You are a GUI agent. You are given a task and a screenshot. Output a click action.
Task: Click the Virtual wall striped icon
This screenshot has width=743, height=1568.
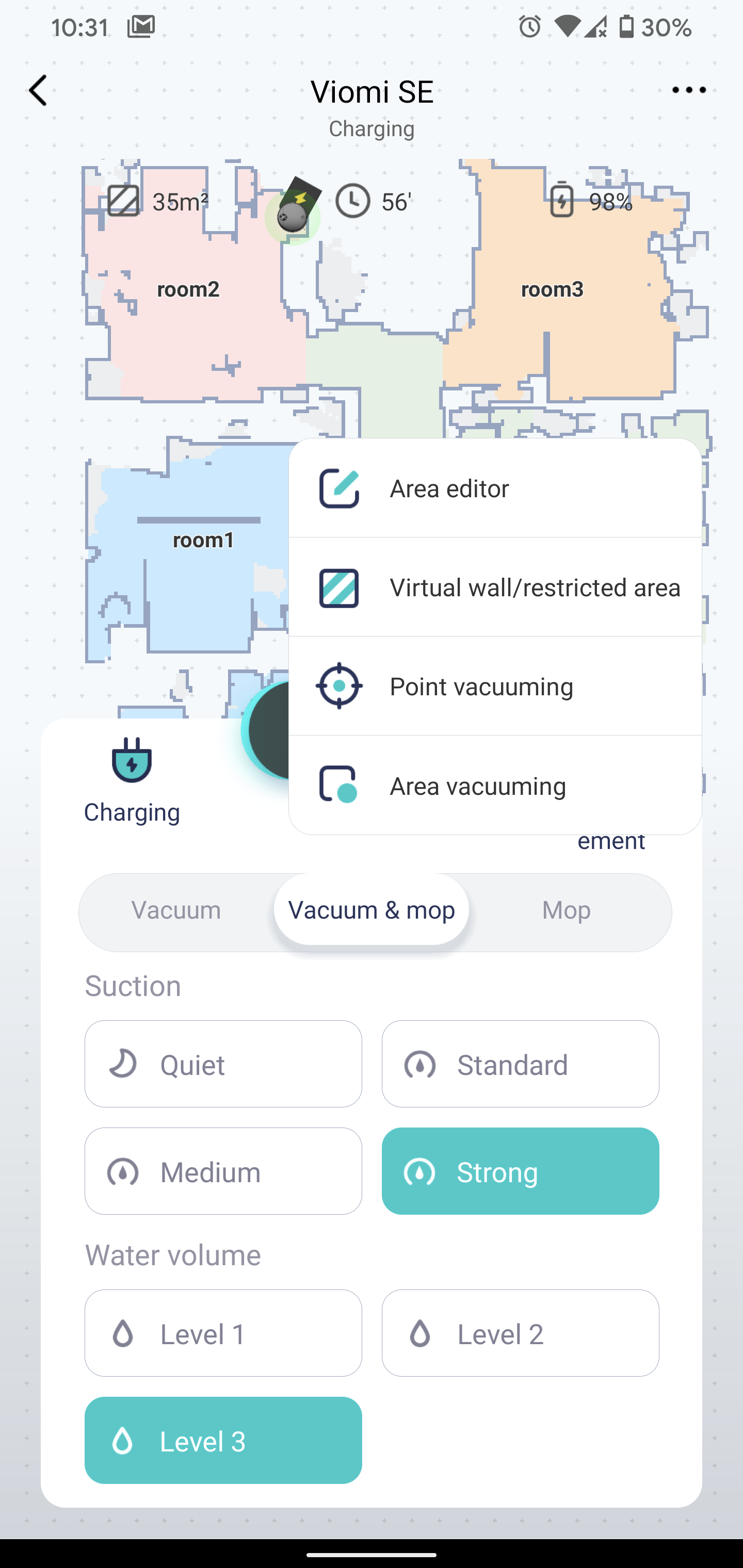coord(339,588)
